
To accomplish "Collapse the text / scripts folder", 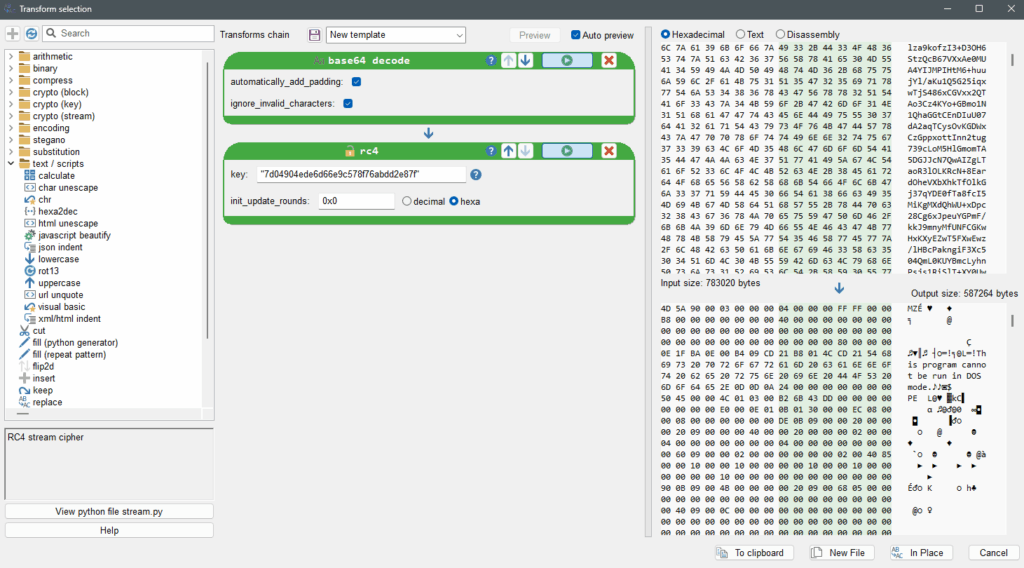I will pos(11,164).
